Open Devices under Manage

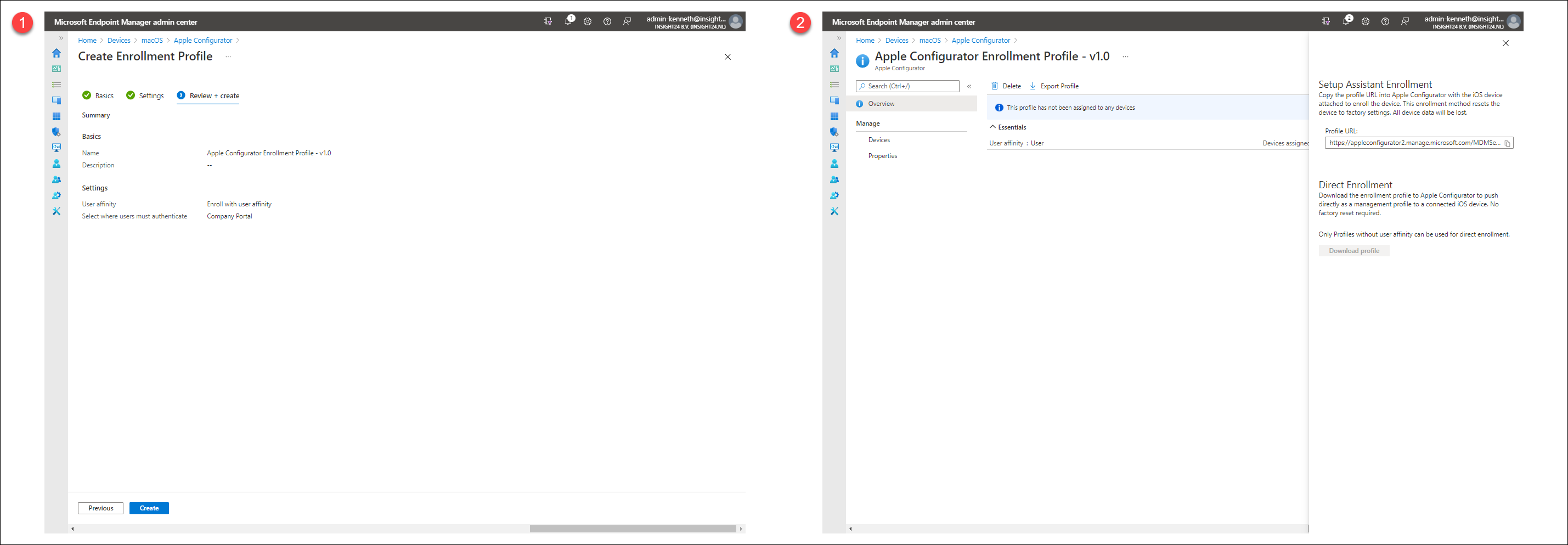tap(879, 140)
